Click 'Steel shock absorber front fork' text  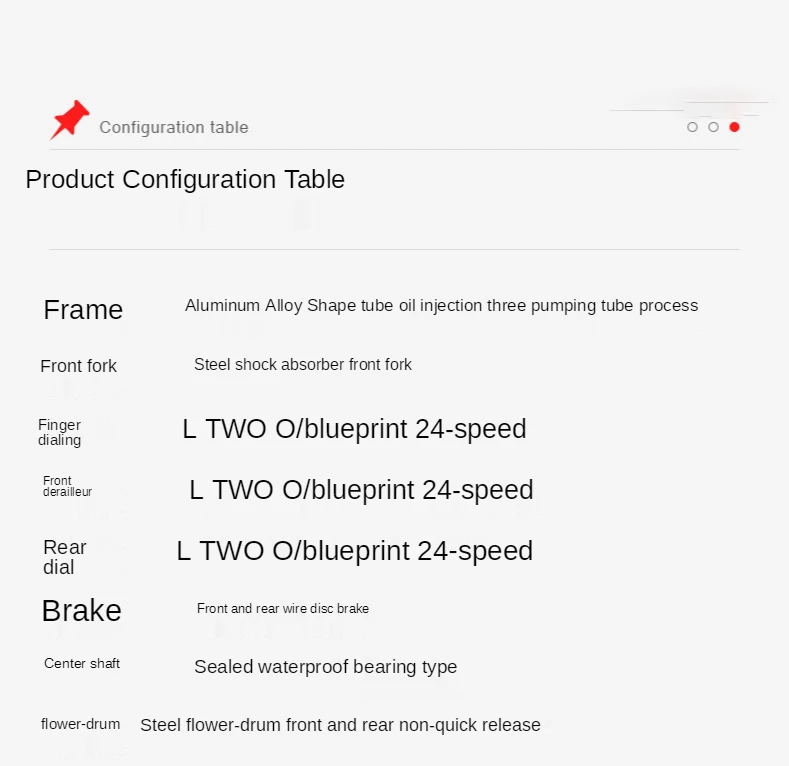coord(303,365)
